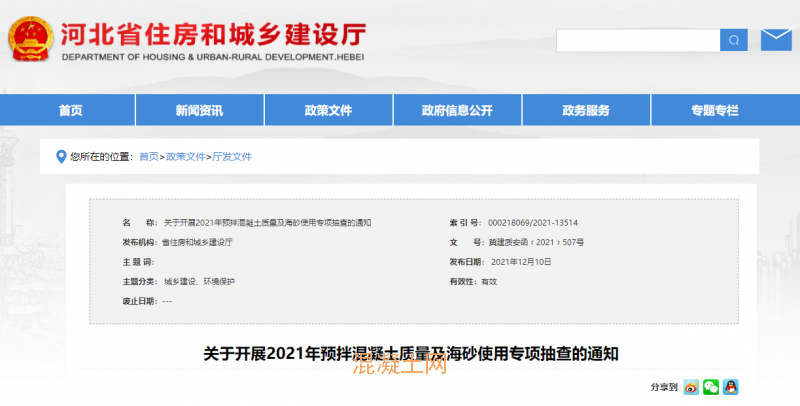Image resolution: width=800 pixels, height=406 pixels.
Task: Navigate to 政务服务
Action: [586, 111]
